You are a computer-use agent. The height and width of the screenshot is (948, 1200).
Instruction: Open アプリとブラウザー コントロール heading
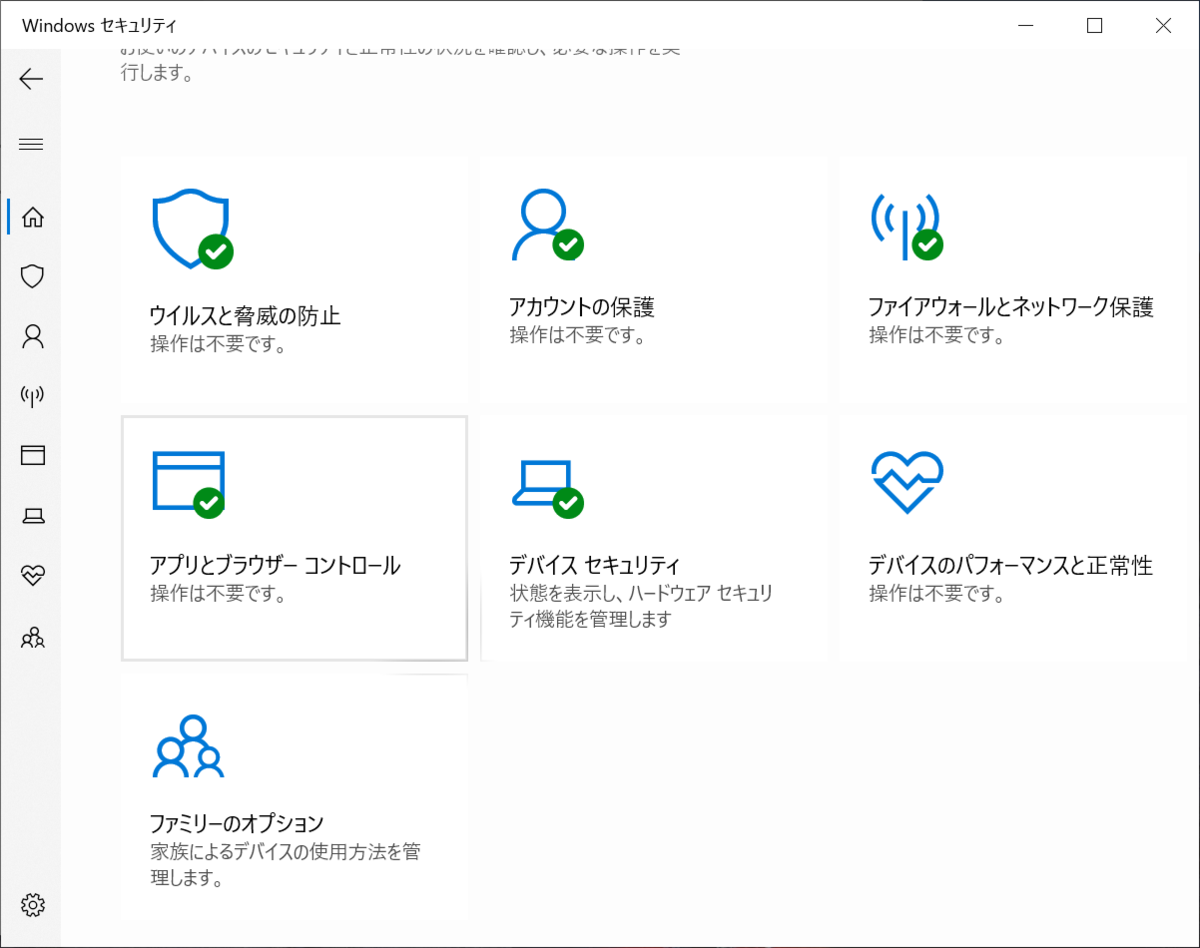pos(275,565)
